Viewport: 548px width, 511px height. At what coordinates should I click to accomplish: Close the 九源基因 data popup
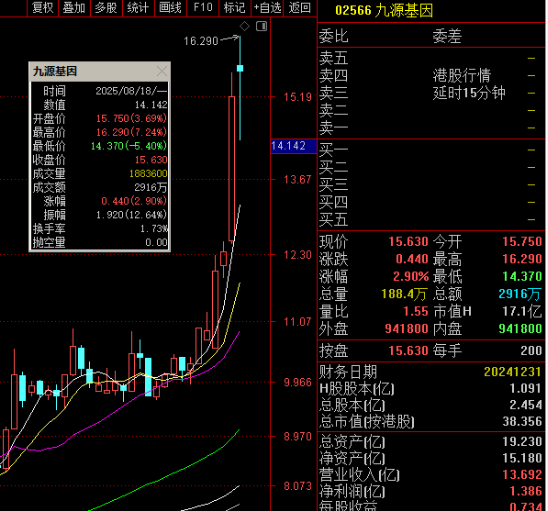click(x=162, y=71)
